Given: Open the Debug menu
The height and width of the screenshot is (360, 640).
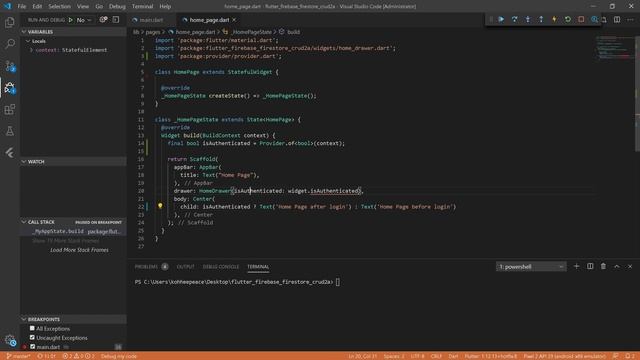Looking at the screenshot, I should [x=117, y=7].
